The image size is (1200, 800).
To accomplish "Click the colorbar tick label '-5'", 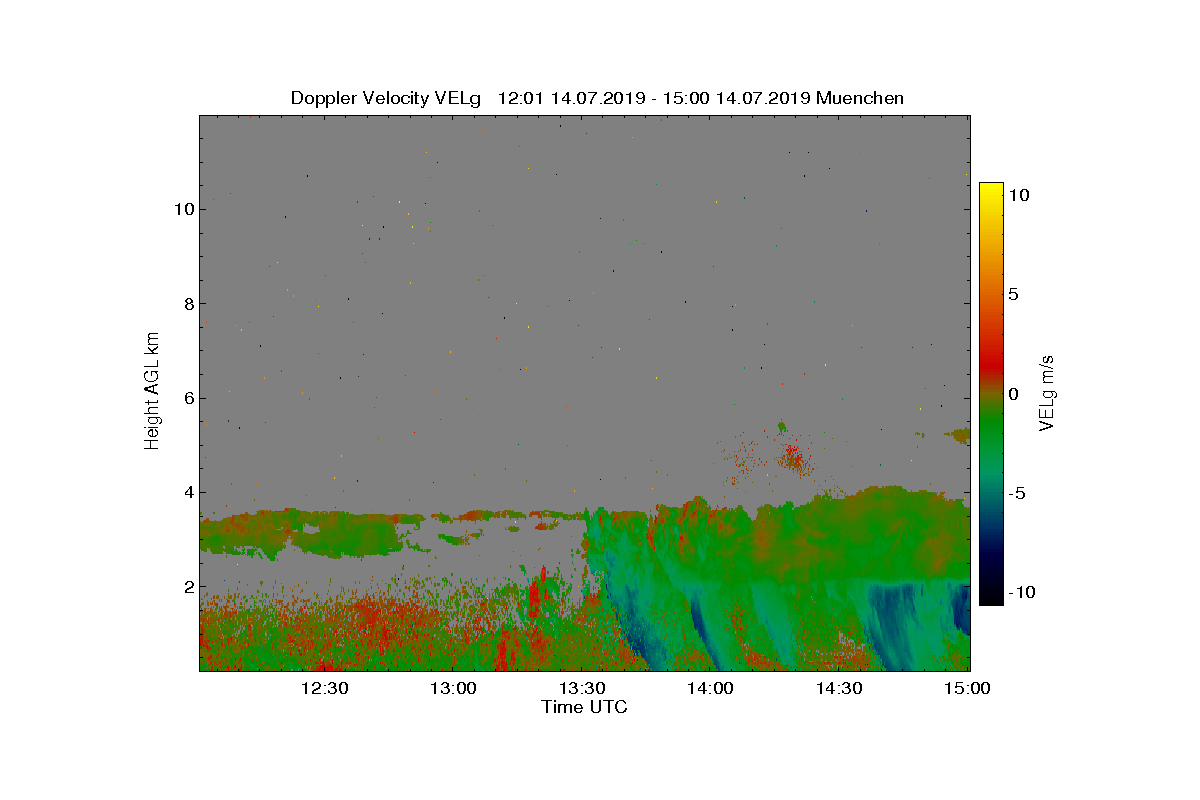I will pos(1017,493).
